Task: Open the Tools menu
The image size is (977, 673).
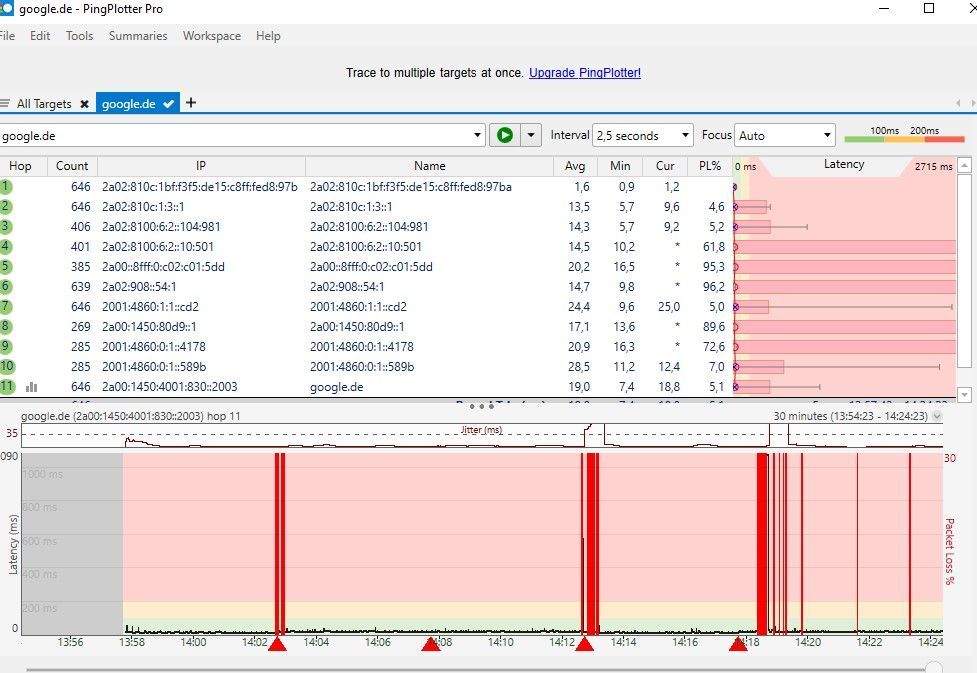Action: (79, 36)
